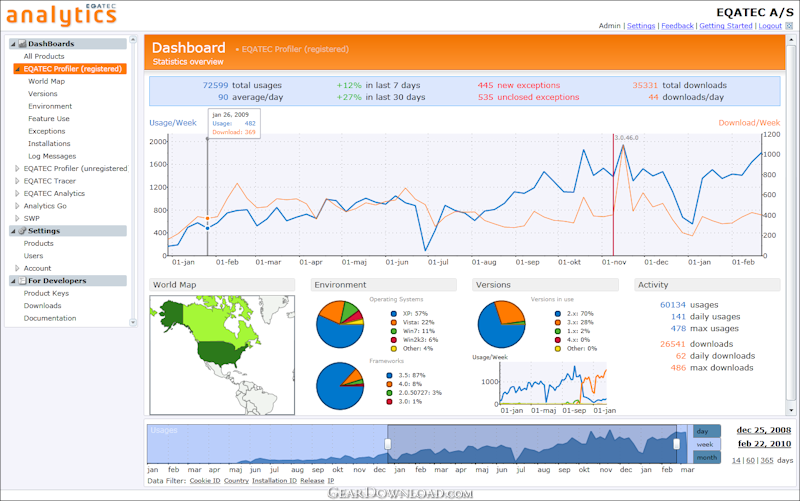Click the Settings link in header
This screenshot has width=800, height=501.
tap(641, 26)
